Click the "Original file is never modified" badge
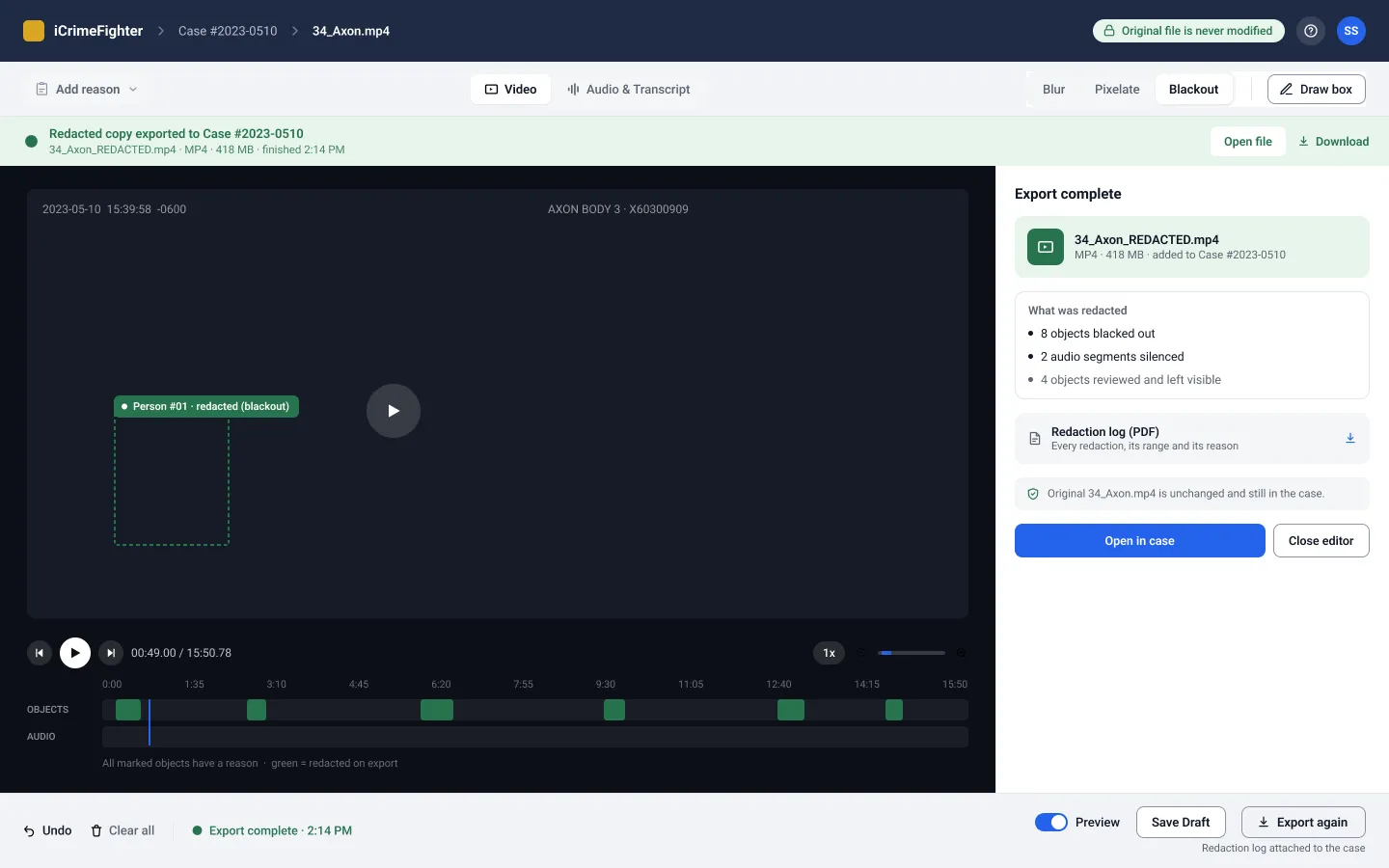The height and width of the screenshot is (868, 1389). pos(1188,31)
